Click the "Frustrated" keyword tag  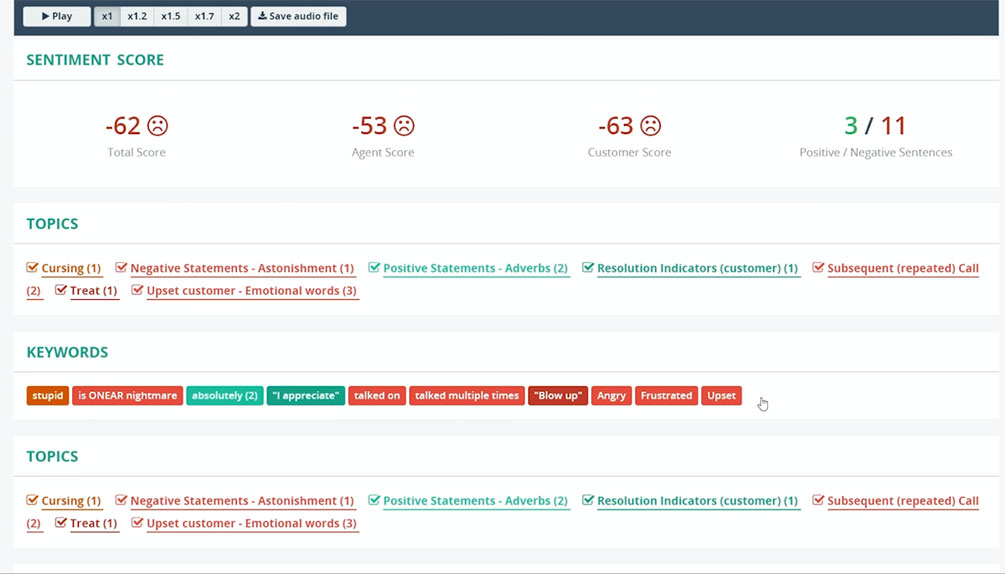tap(666, 396)
